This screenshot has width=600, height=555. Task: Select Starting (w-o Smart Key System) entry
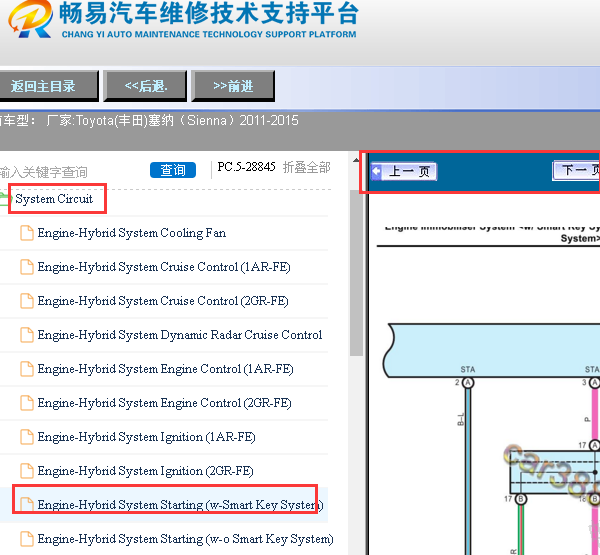185,539
